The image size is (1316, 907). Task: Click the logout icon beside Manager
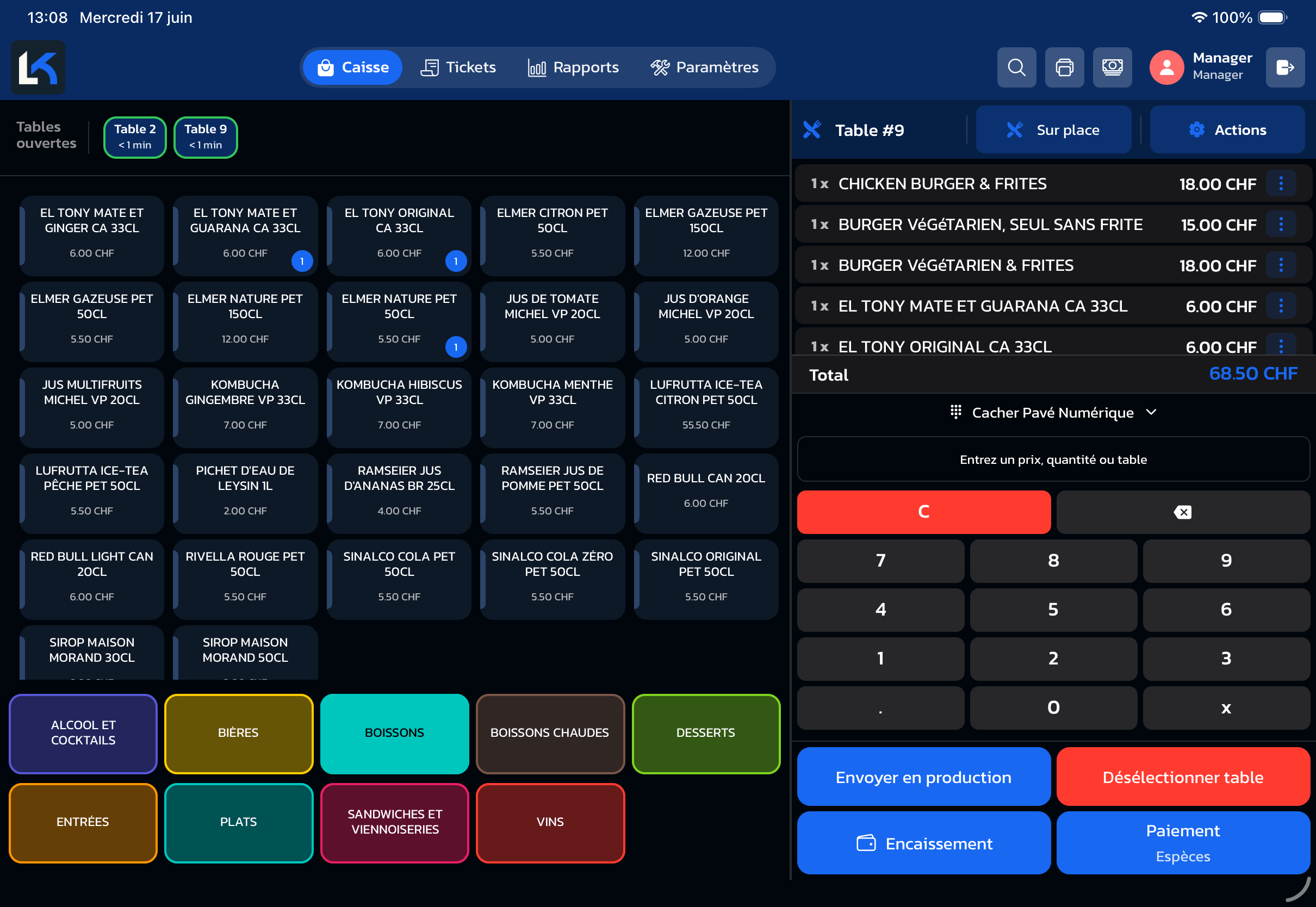point(1285,67)
